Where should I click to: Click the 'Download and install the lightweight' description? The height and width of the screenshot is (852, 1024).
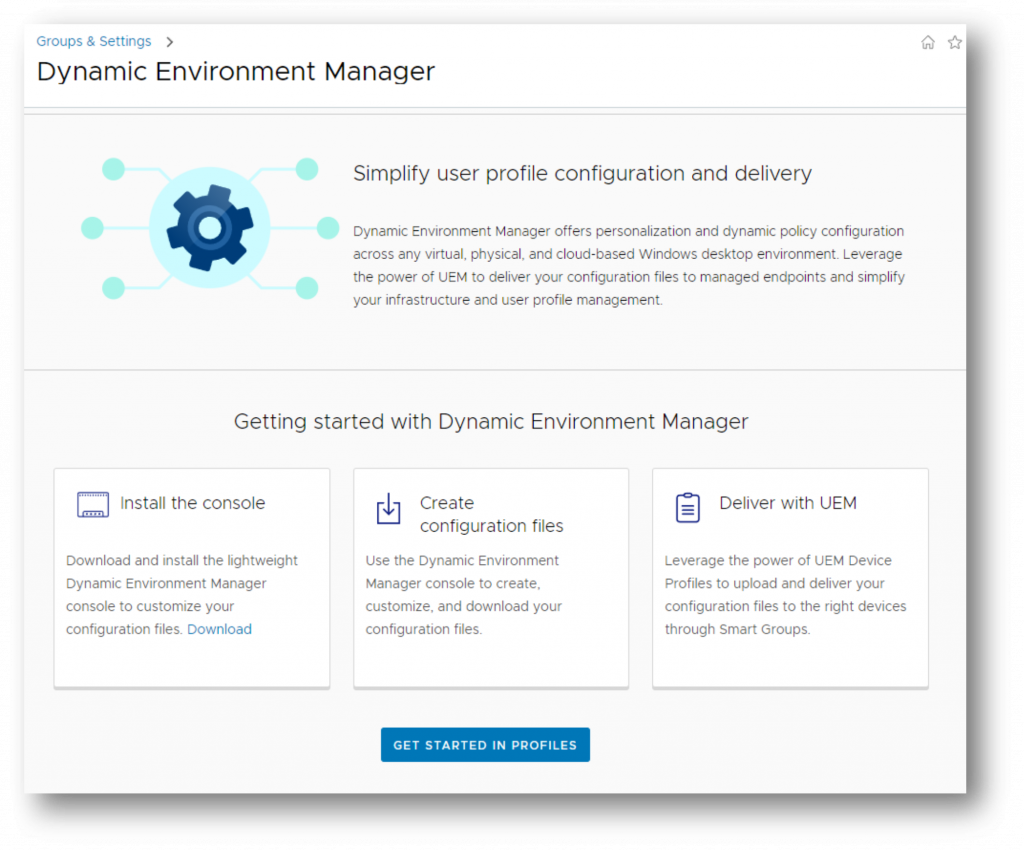tap(182, 595)
